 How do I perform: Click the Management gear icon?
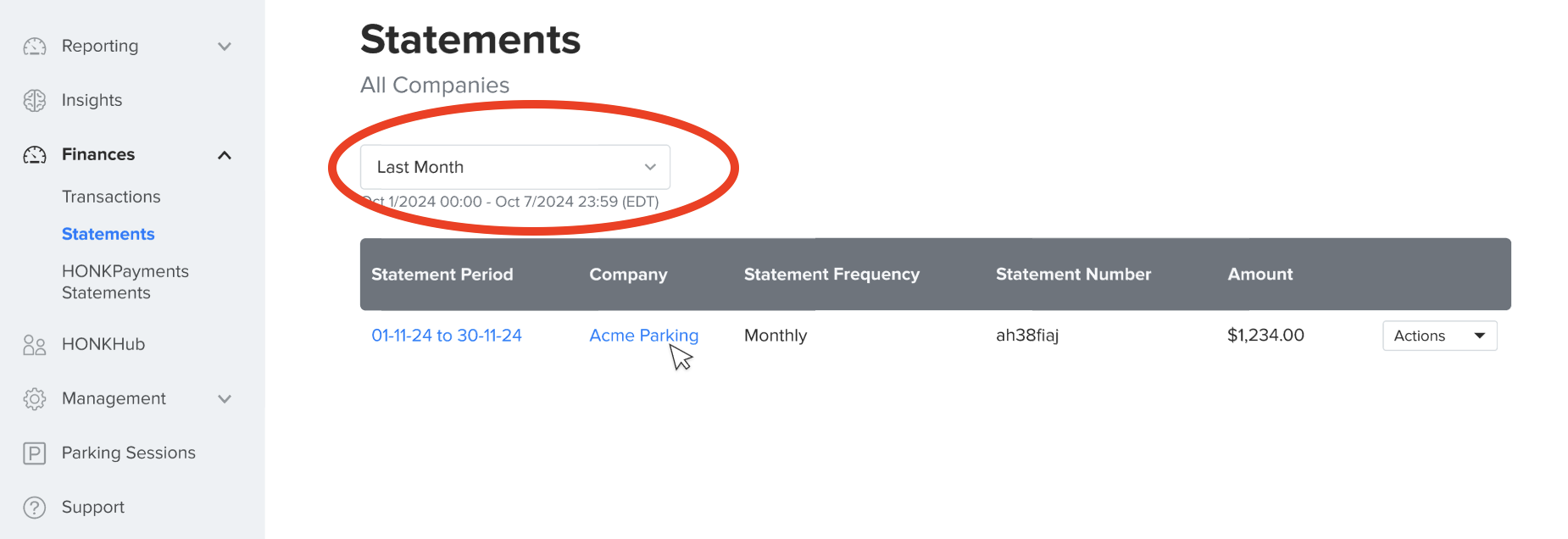(x=35, y=399)
